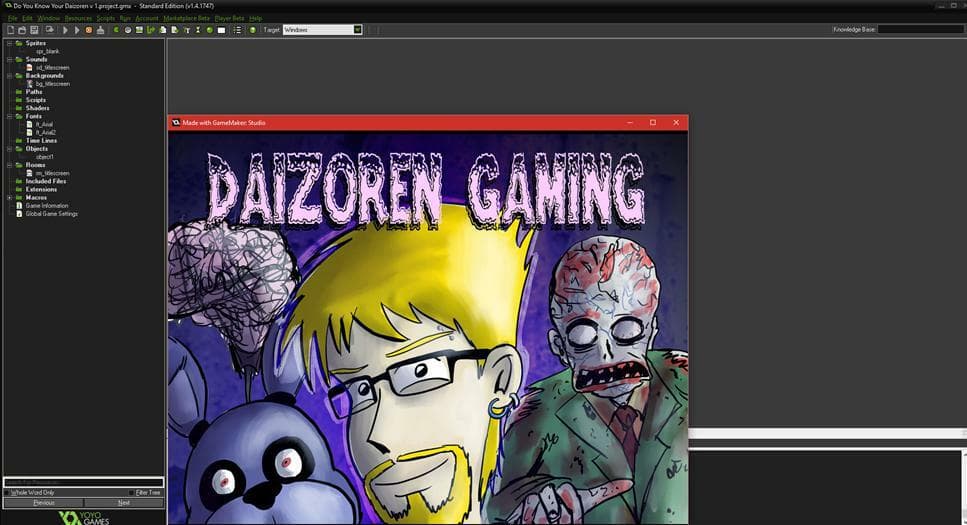Click the Save project floppy icon

tap(34, 30)
